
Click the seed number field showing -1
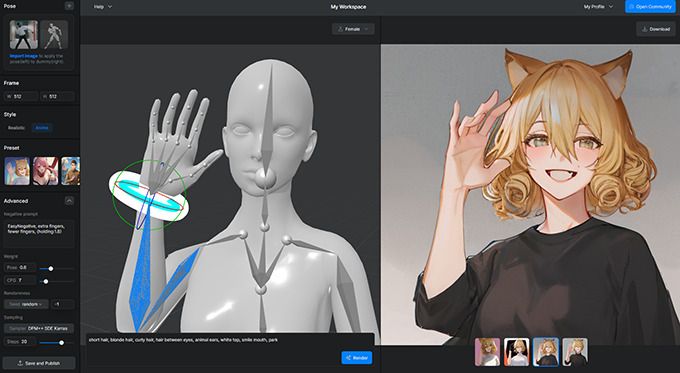click(x=63, y=304)
